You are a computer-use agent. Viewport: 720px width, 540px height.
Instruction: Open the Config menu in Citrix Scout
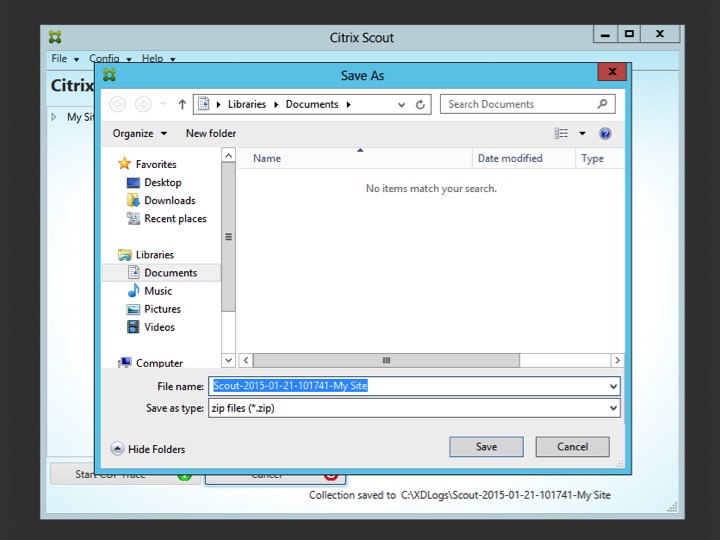point(110,58)
